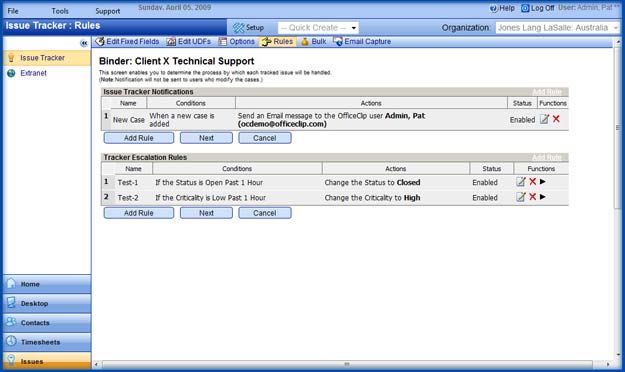Click the scroll right arrow at bottom
The image size is (625, 372).
[x=608, y=364]
